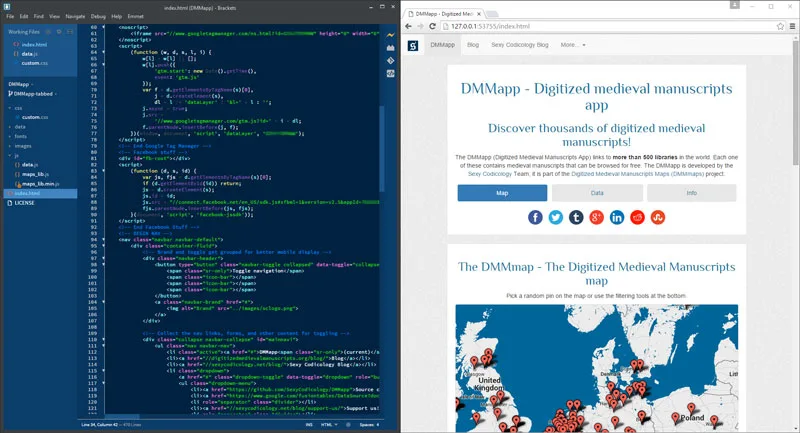
Task: Click the linting status circle in status bar
Action: click(x=348, y=424)
